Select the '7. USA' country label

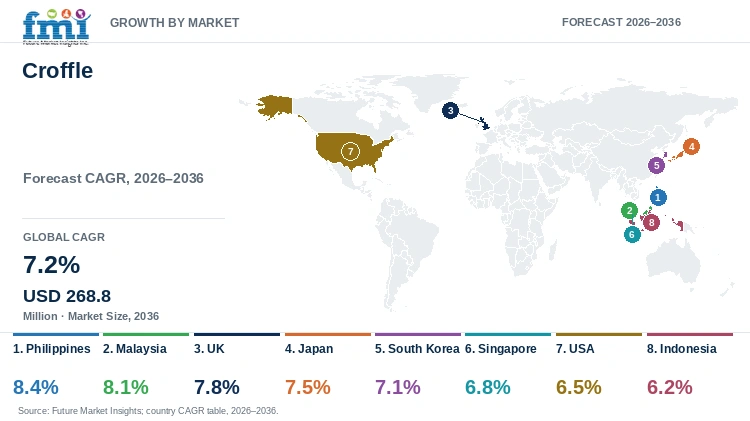pos(575,349)
